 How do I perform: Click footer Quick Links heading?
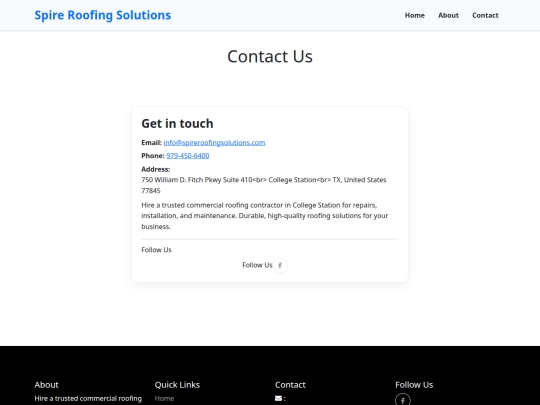[177, 385]
